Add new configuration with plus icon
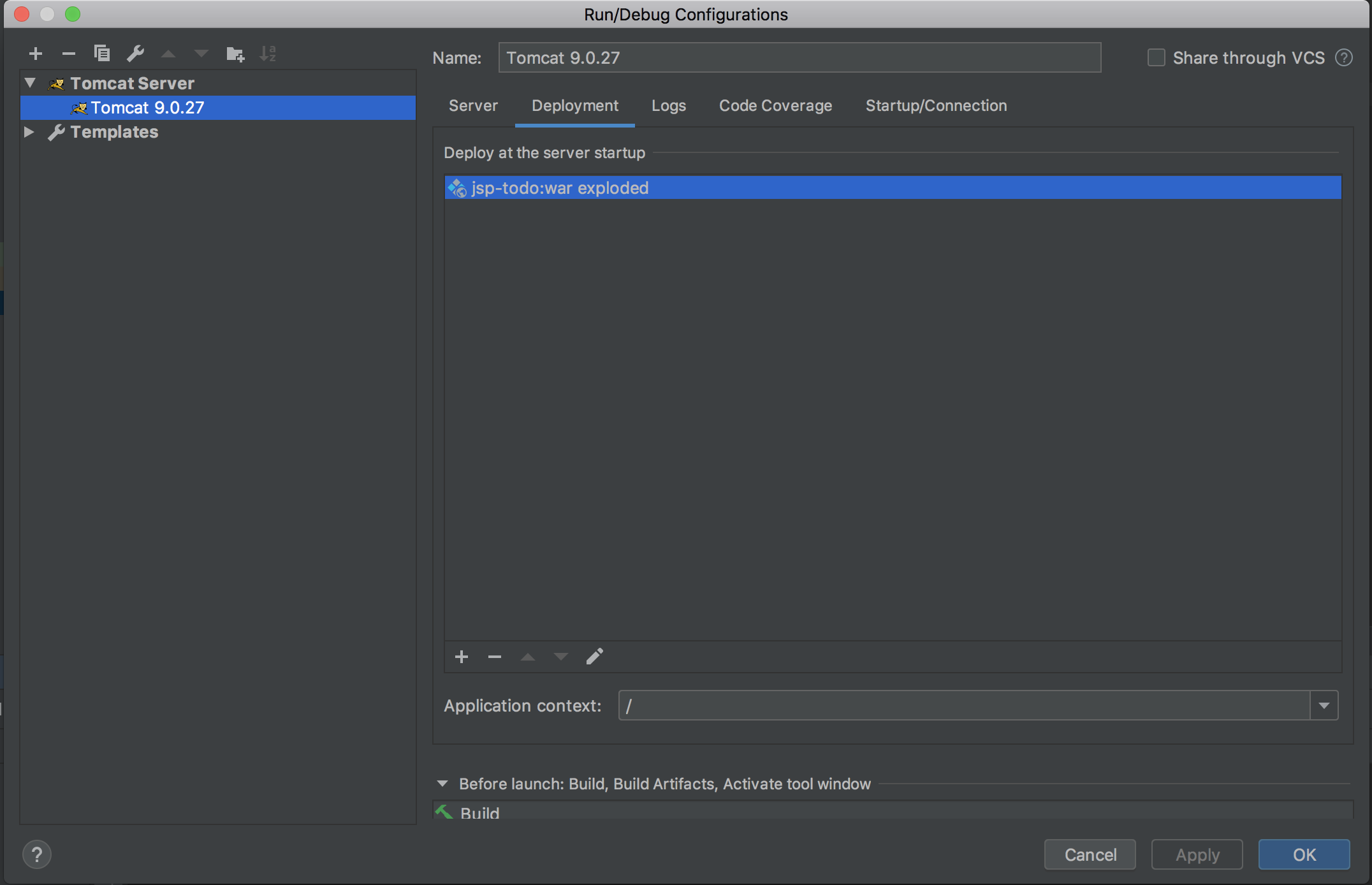 point(36,54)
